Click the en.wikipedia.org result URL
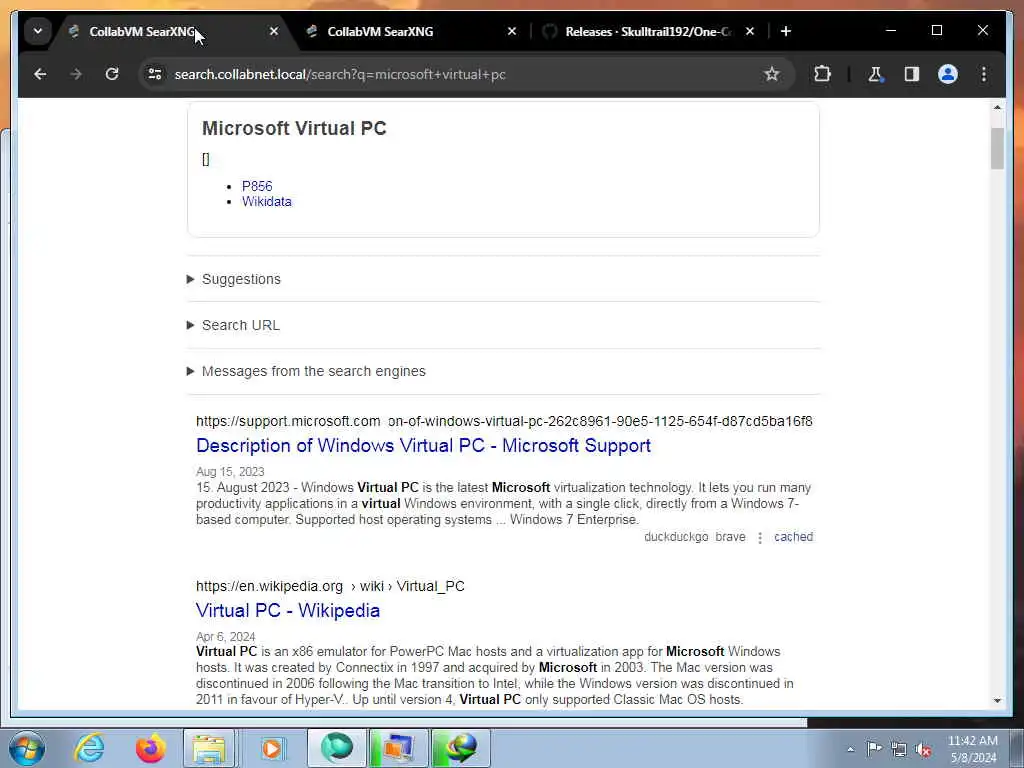The height and width of the screenshot is (768, 1024). [x=330, y=586]
